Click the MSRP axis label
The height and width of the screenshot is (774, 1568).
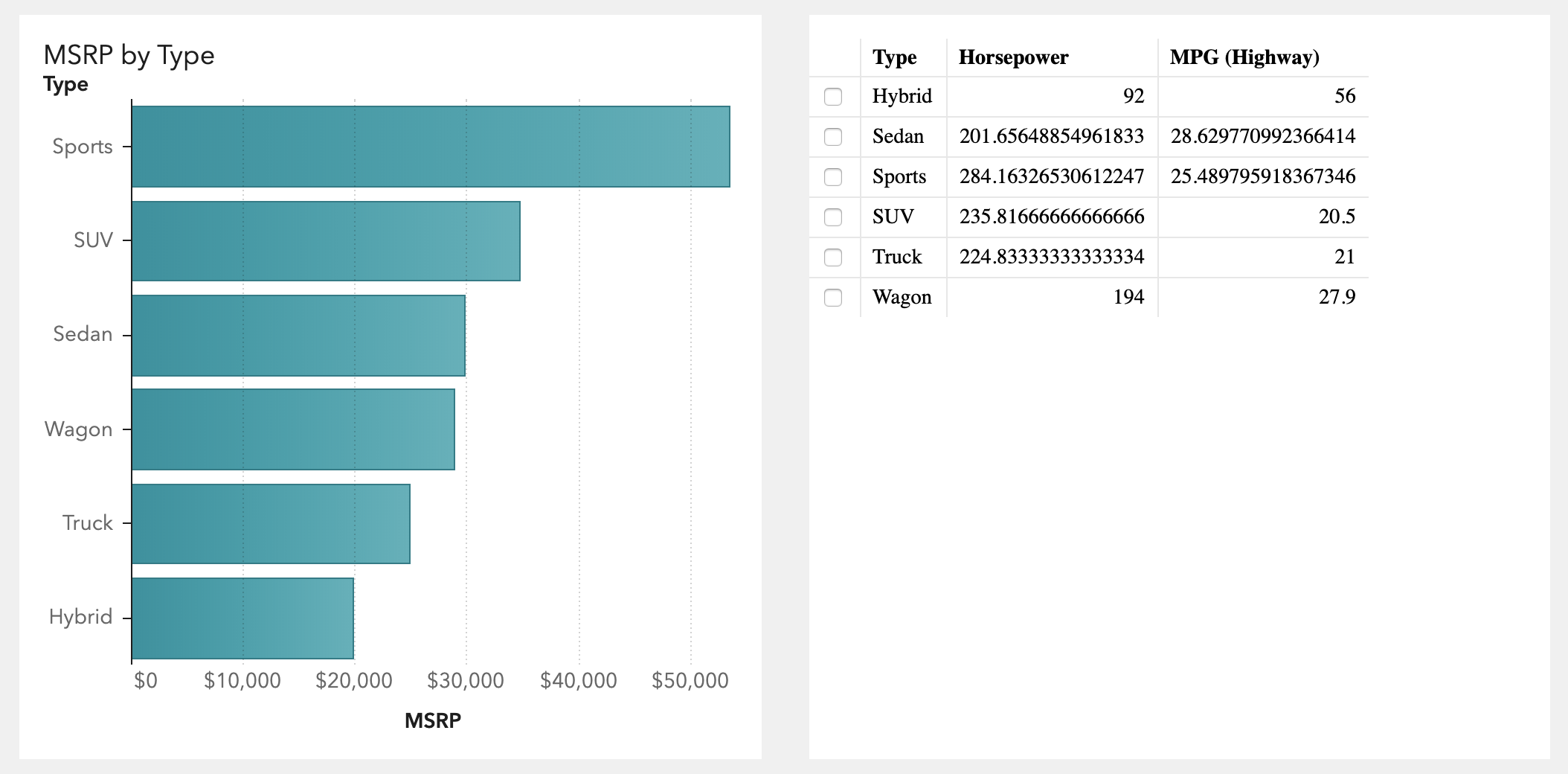[432, 720]
